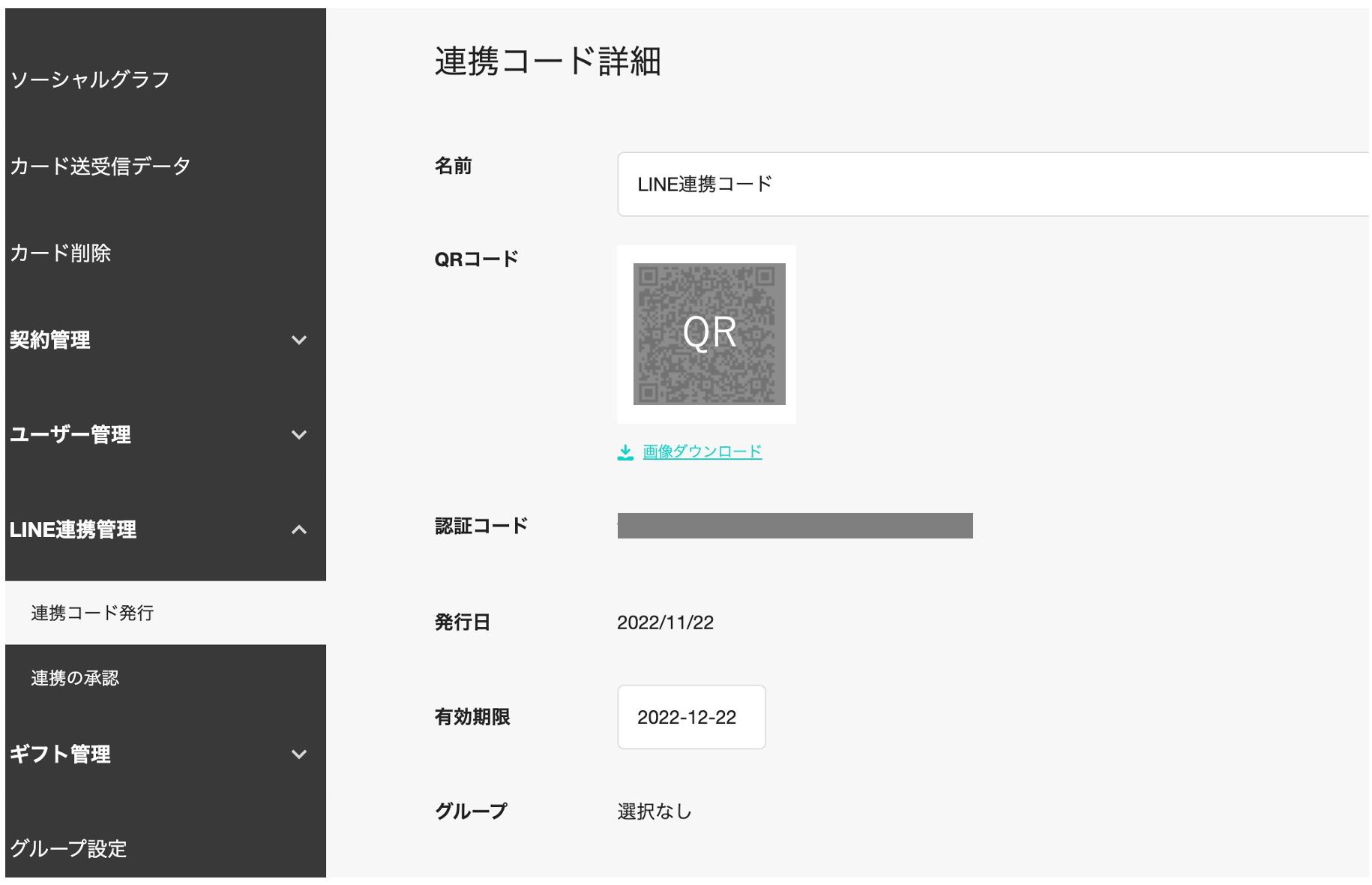Click the グループ value 選択なし

(x=655, y=811)
